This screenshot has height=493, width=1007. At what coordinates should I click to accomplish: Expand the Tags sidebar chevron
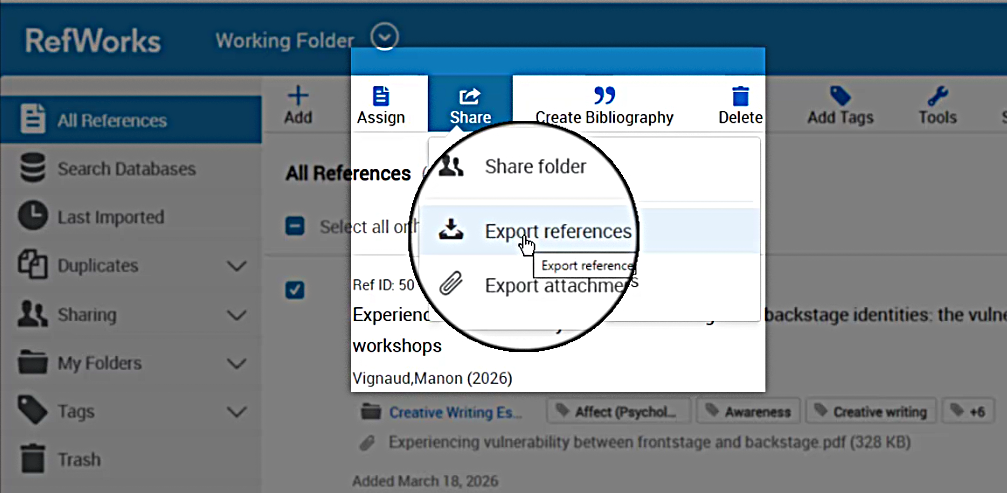tap(237, 411)
